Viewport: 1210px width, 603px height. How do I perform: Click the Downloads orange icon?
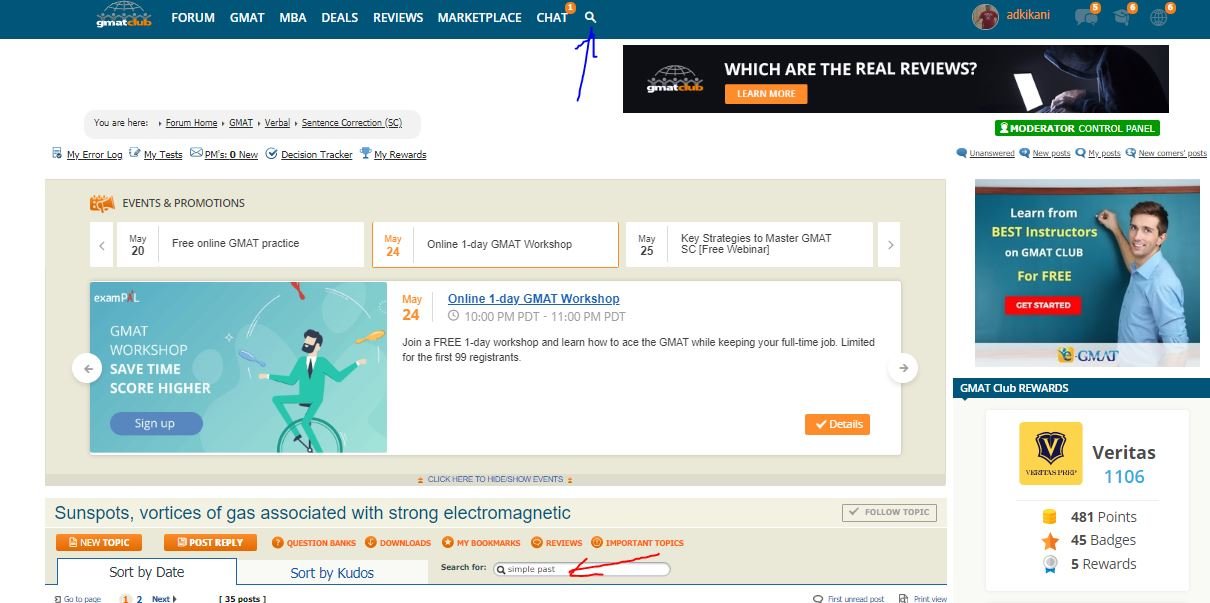coord(370,542)
